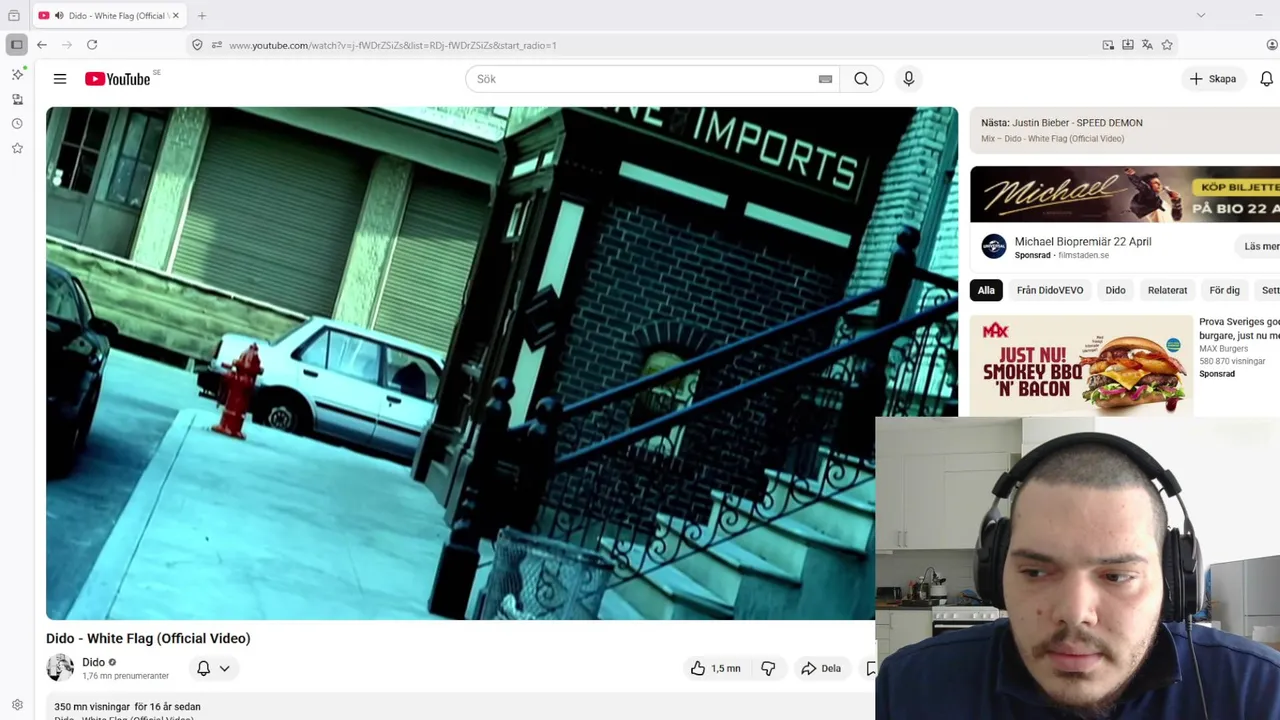1280x720 pixels.
Task: Dislike the video with thumbs down
Action: click(x=768, y=668)
